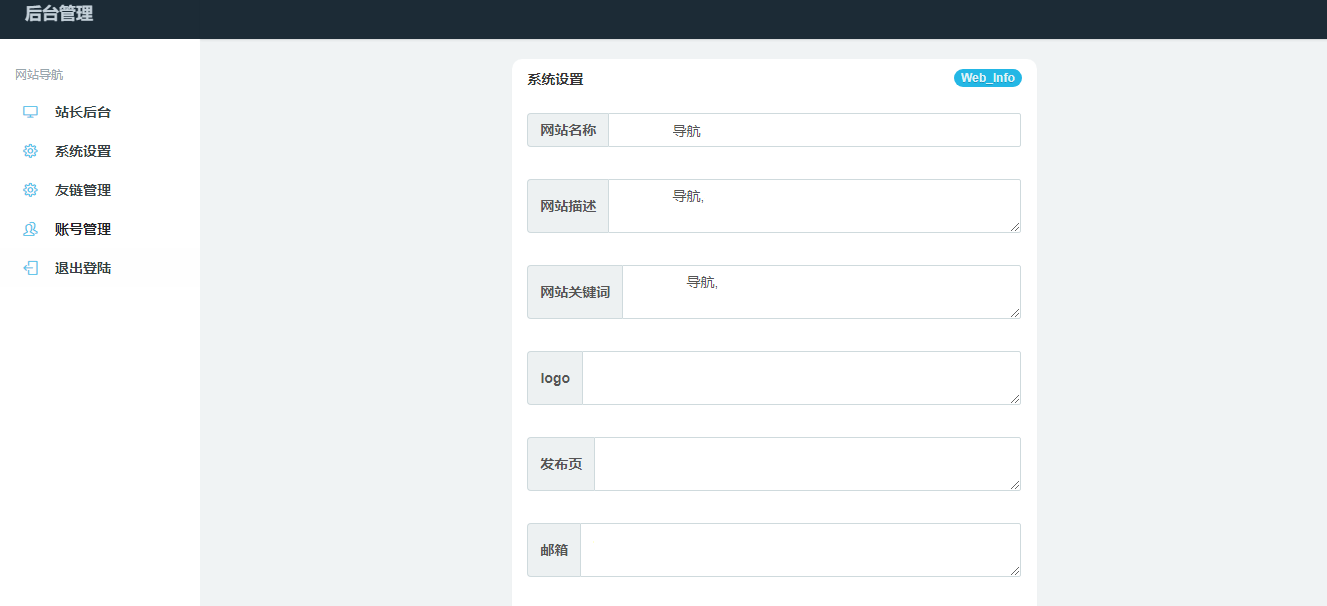Click inside the 发布页 text area
Viewport: 1327px width, 606px height.
point(806,464)
